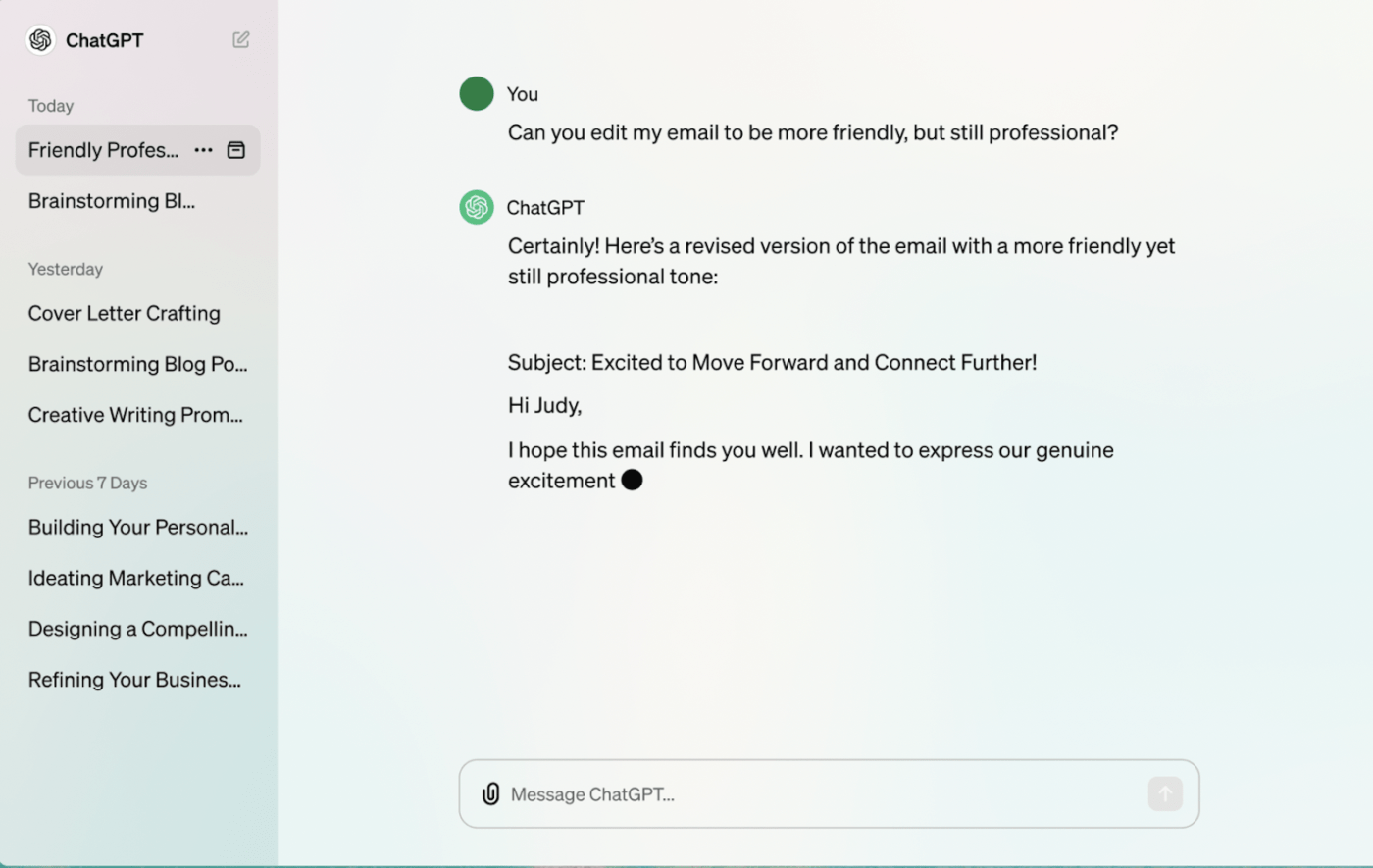This screenshot has height=868, width=1373.
Task: Click the Message ChatGPT input field
Action: [x=824, y=794]
